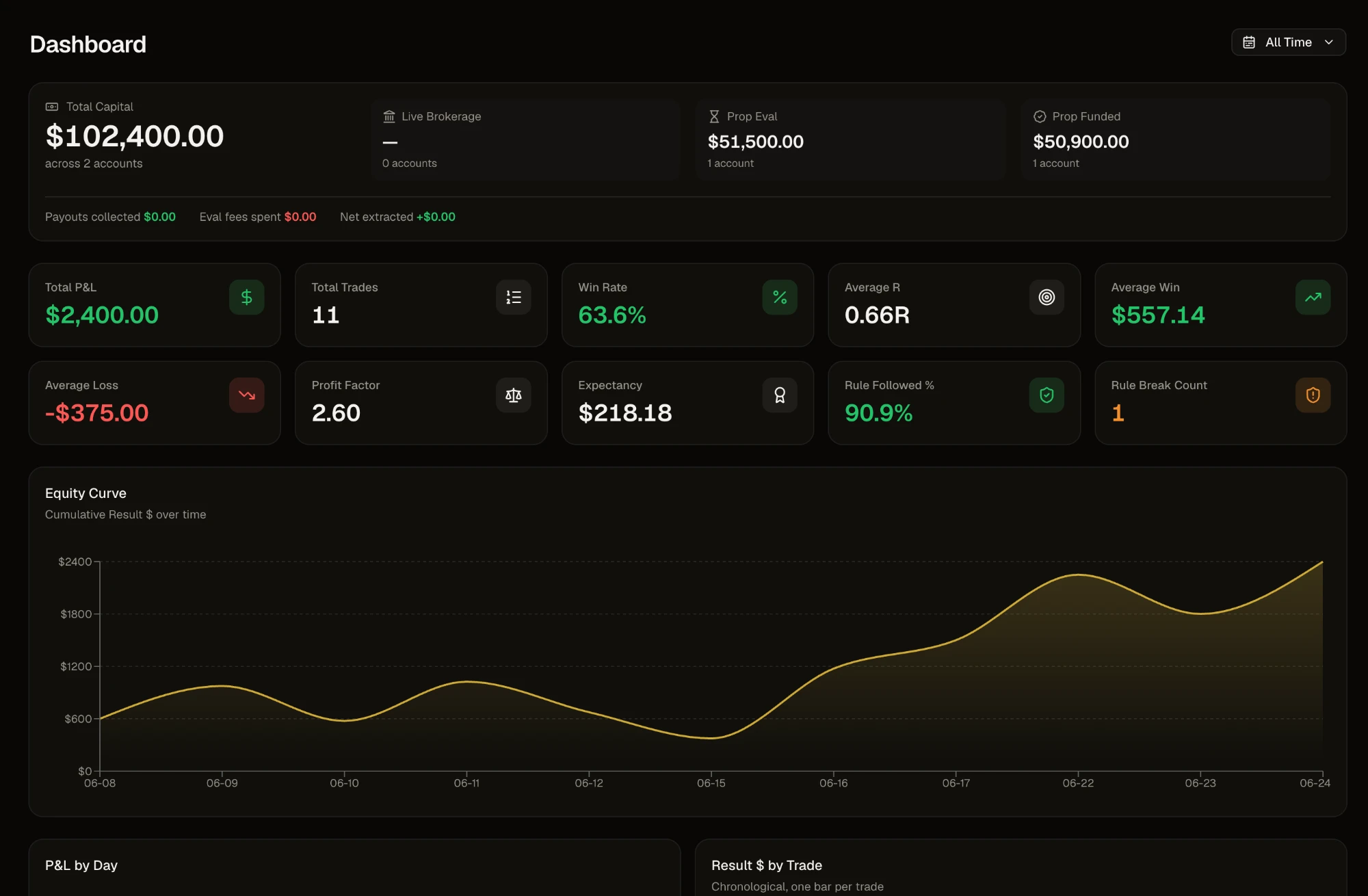This screenshot has height=896, width=1368.
Task: Click the 06-22 tick on equity chart
Action: coord(1078,783)
